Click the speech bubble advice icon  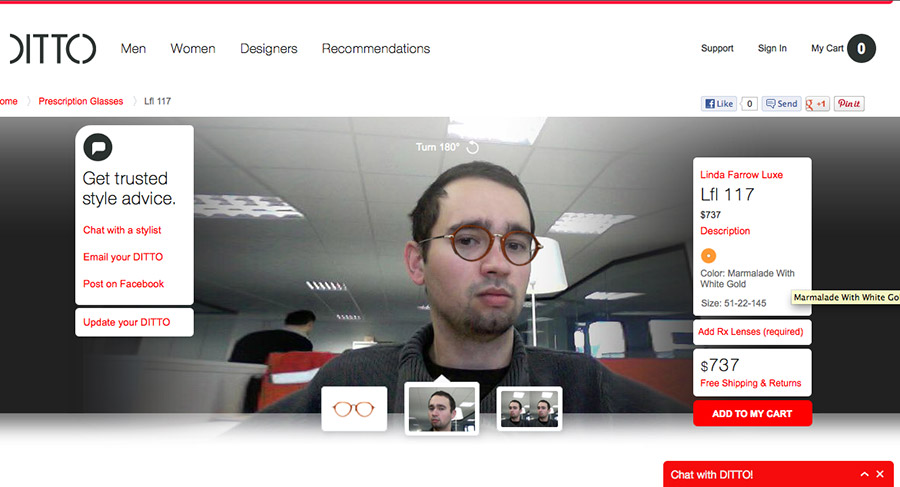point(98,147)
